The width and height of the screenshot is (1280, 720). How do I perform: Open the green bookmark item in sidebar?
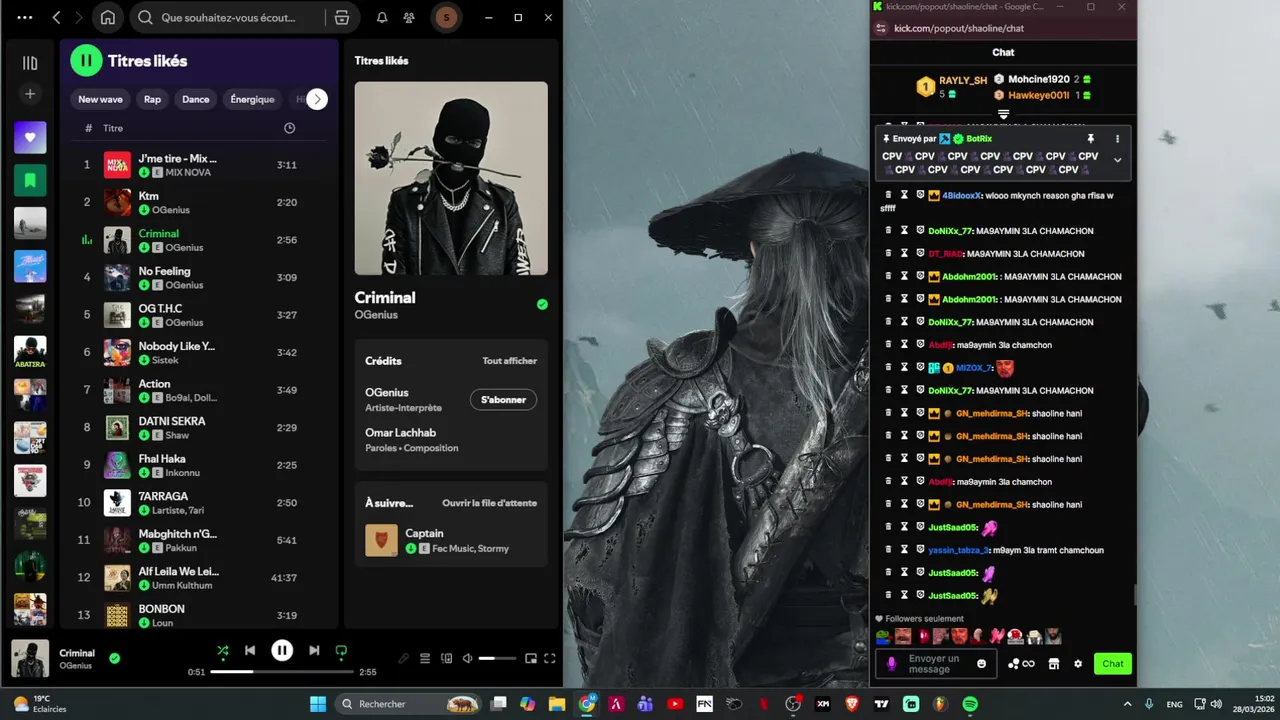[30, 181]
